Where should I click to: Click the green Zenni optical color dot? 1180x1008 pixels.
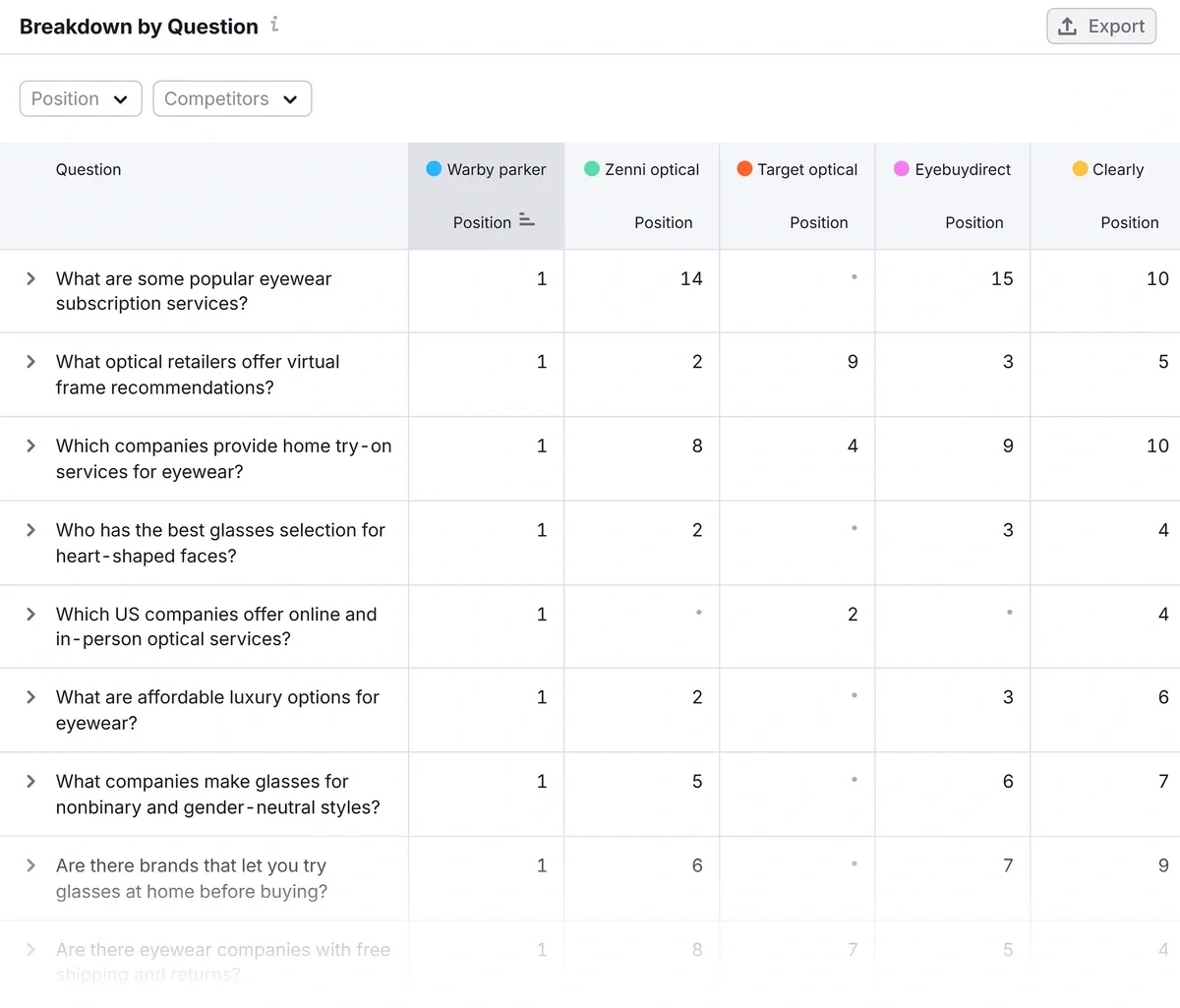pyautogui.click(x=592, y=168)
